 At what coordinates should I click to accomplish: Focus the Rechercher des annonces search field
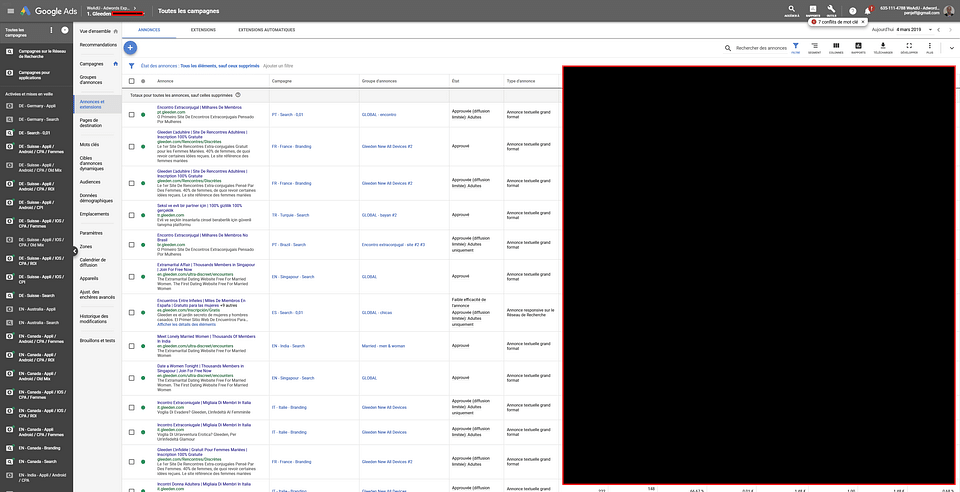761,48
